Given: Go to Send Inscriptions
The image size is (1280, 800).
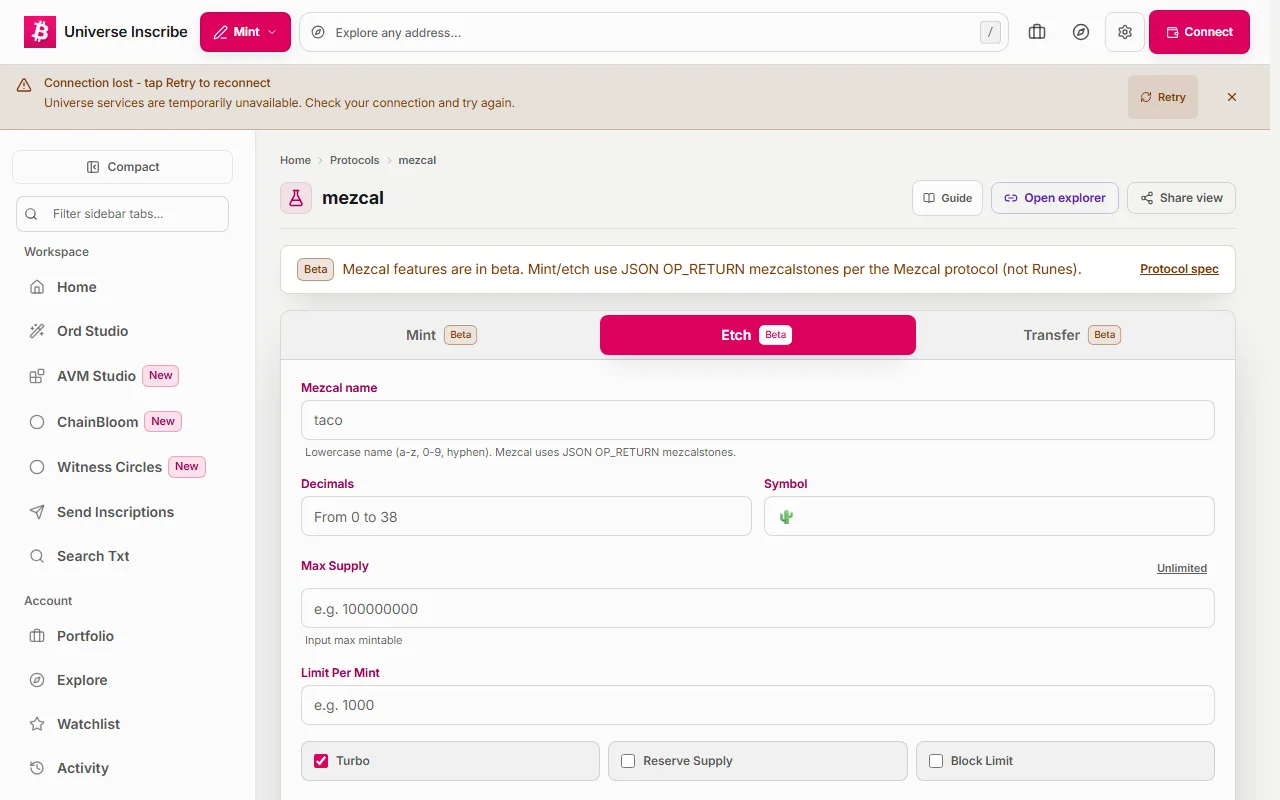Looking at the screenshot, I should tap(122, 512).
